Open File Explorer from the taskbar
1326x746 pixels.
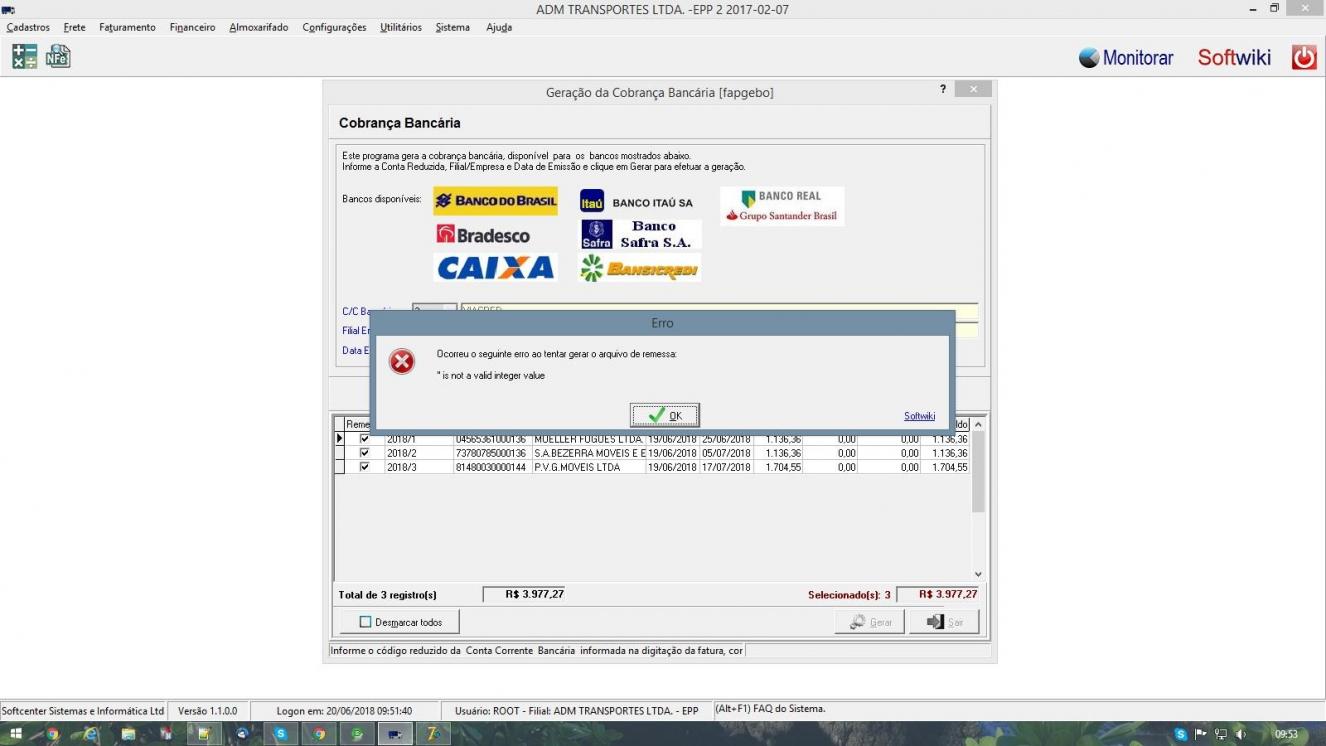128,734
